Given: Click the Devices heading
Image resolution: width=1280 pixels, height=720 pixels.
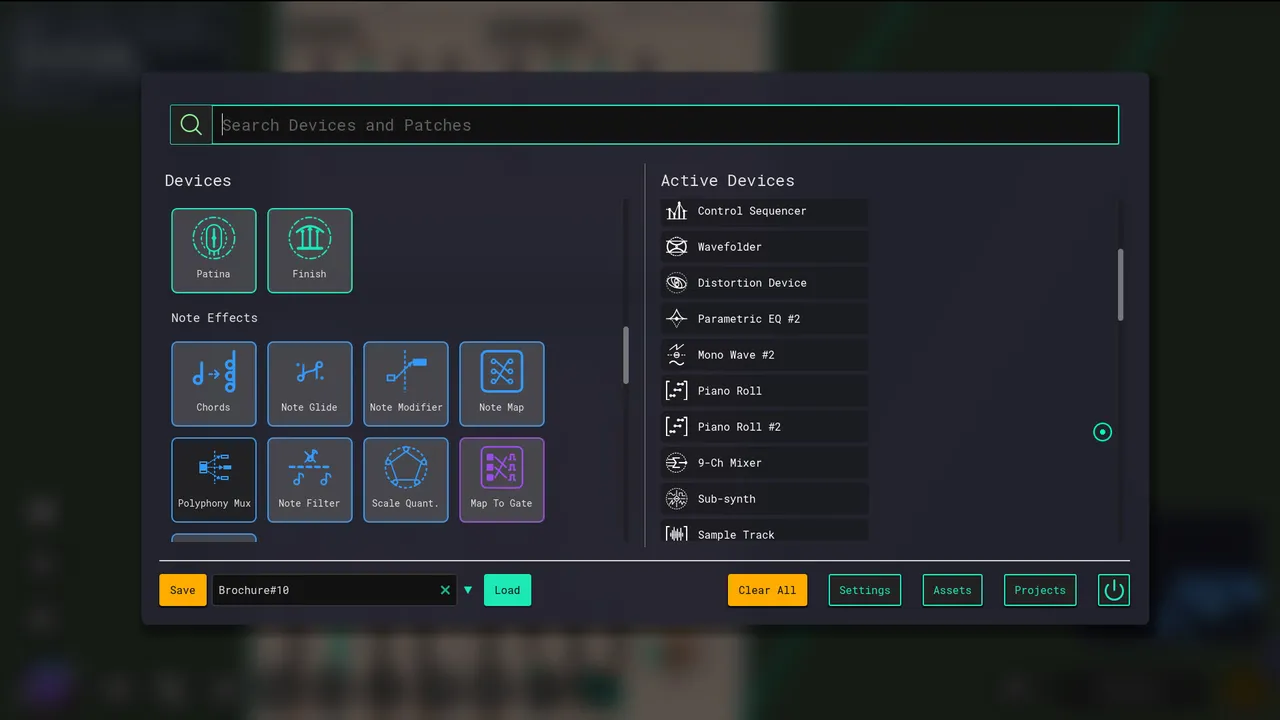Looking at the screenshot, I should pos(198,181).
